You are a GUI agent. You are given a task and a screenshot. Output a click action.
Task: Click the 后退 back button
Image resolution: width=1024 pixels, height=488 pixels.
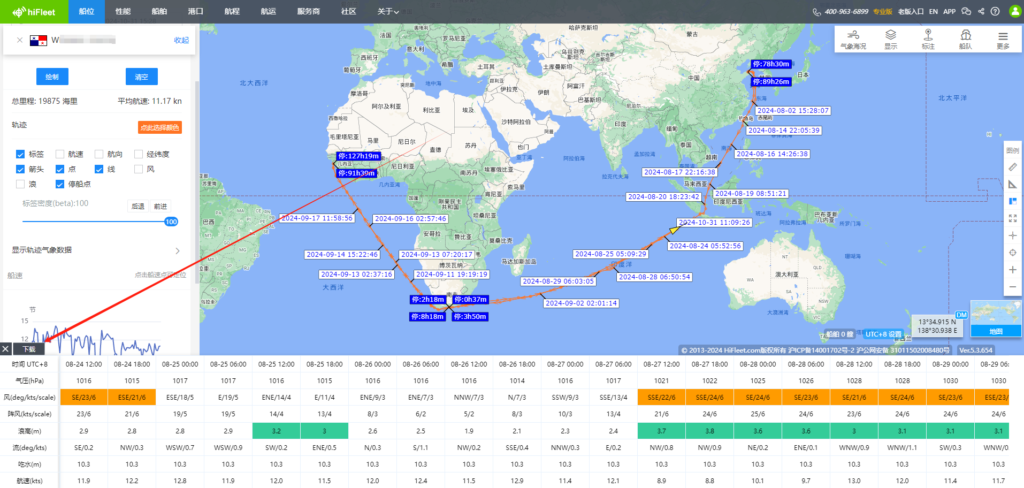coord(137,205)
